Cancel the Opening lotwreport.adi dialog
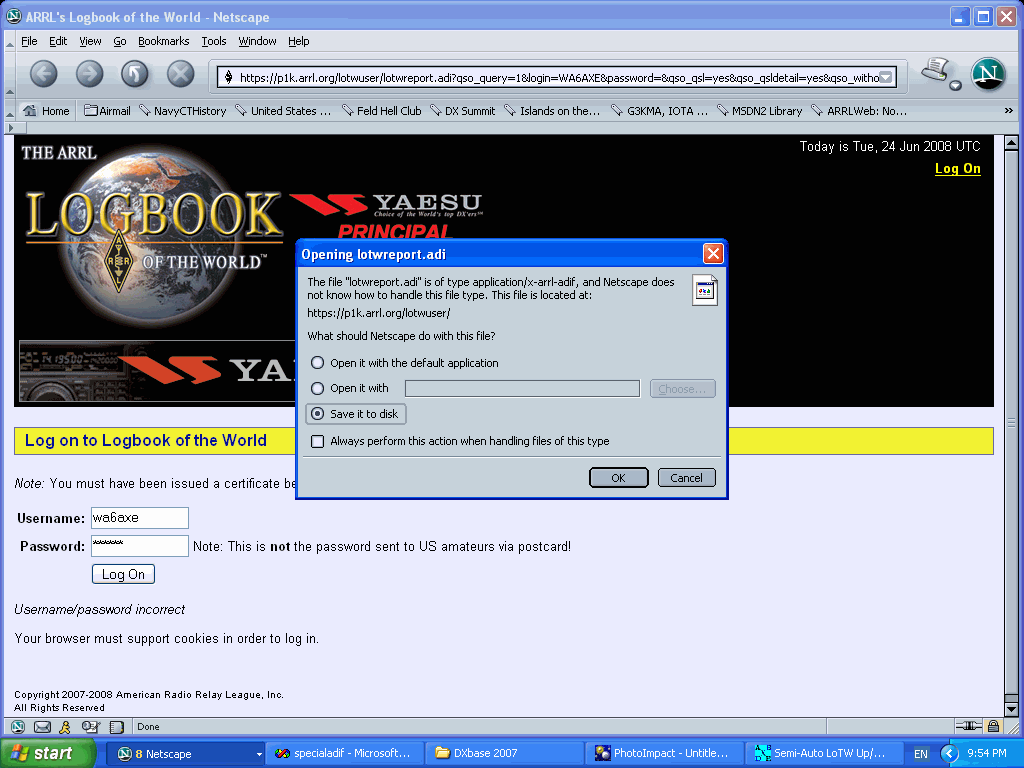 pos(686,477)
